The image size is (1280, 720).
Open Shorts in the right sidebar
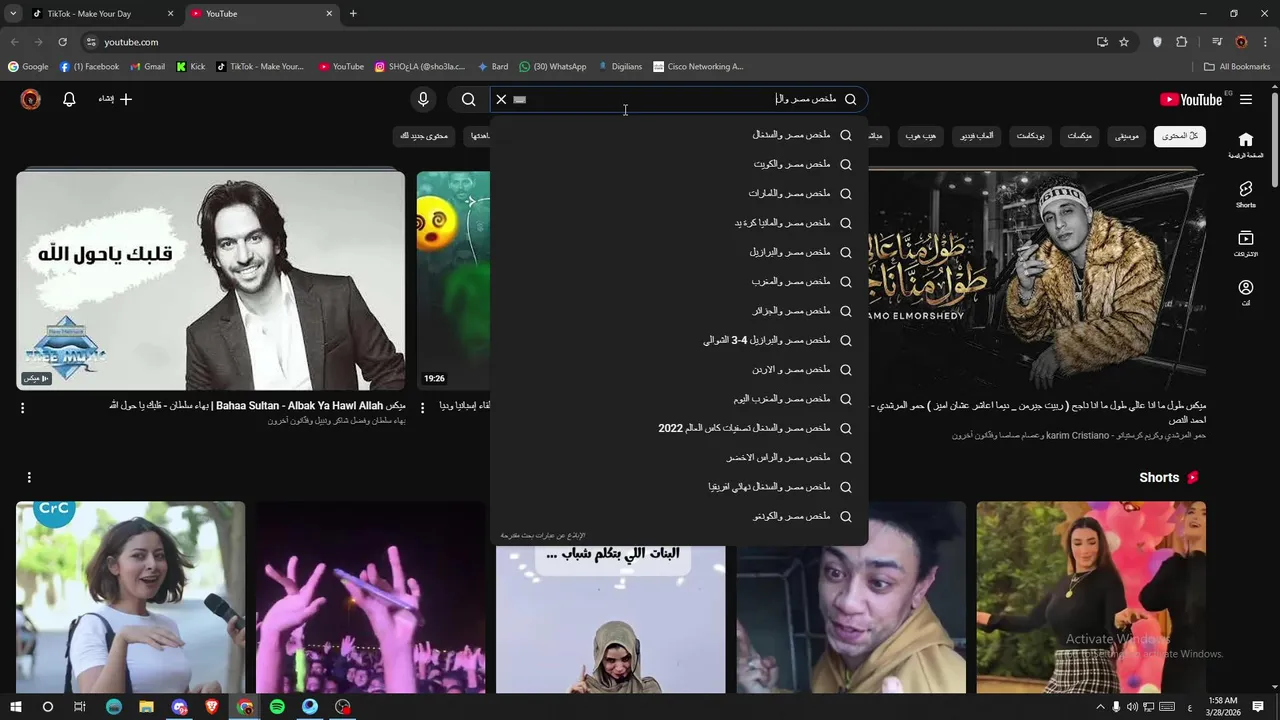coord(1245,194)
